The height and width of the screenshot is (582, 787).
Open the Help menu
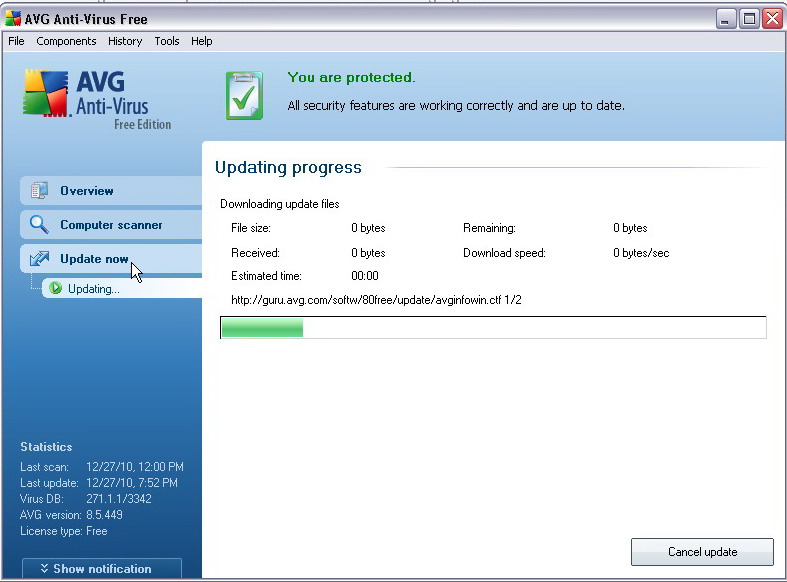click(201, 41)
